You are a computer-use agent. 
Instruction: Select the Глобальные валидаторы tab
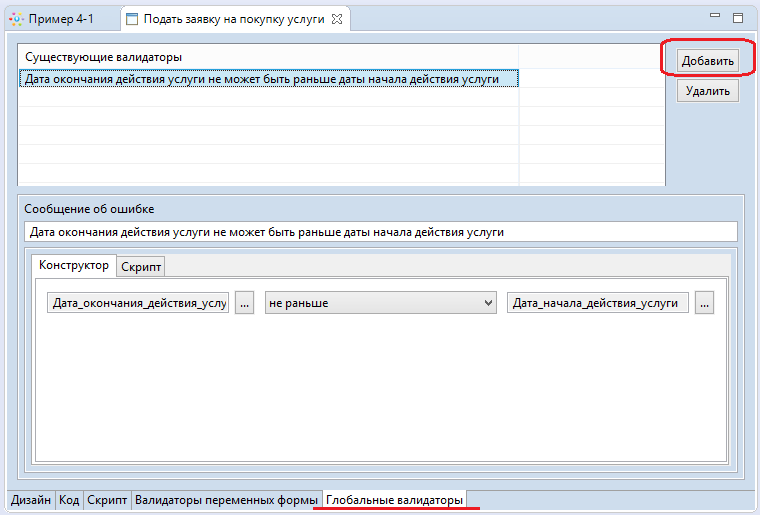point(394,499)
